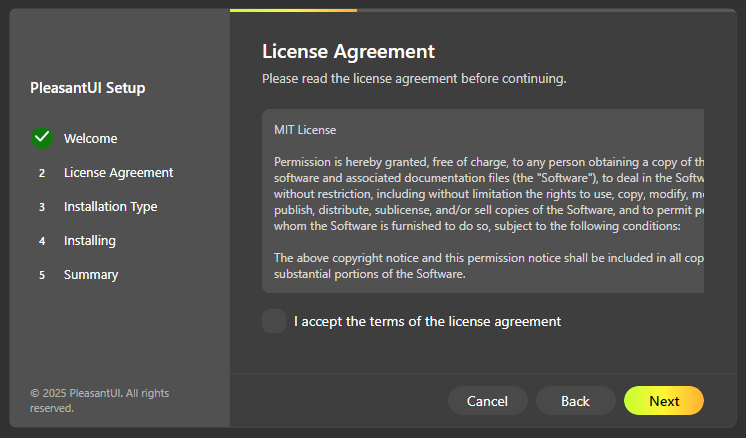This screenshot has height=438, width=746.
Task: Accept the license agreement terms checkbox
Action: (x=273, y=321)
